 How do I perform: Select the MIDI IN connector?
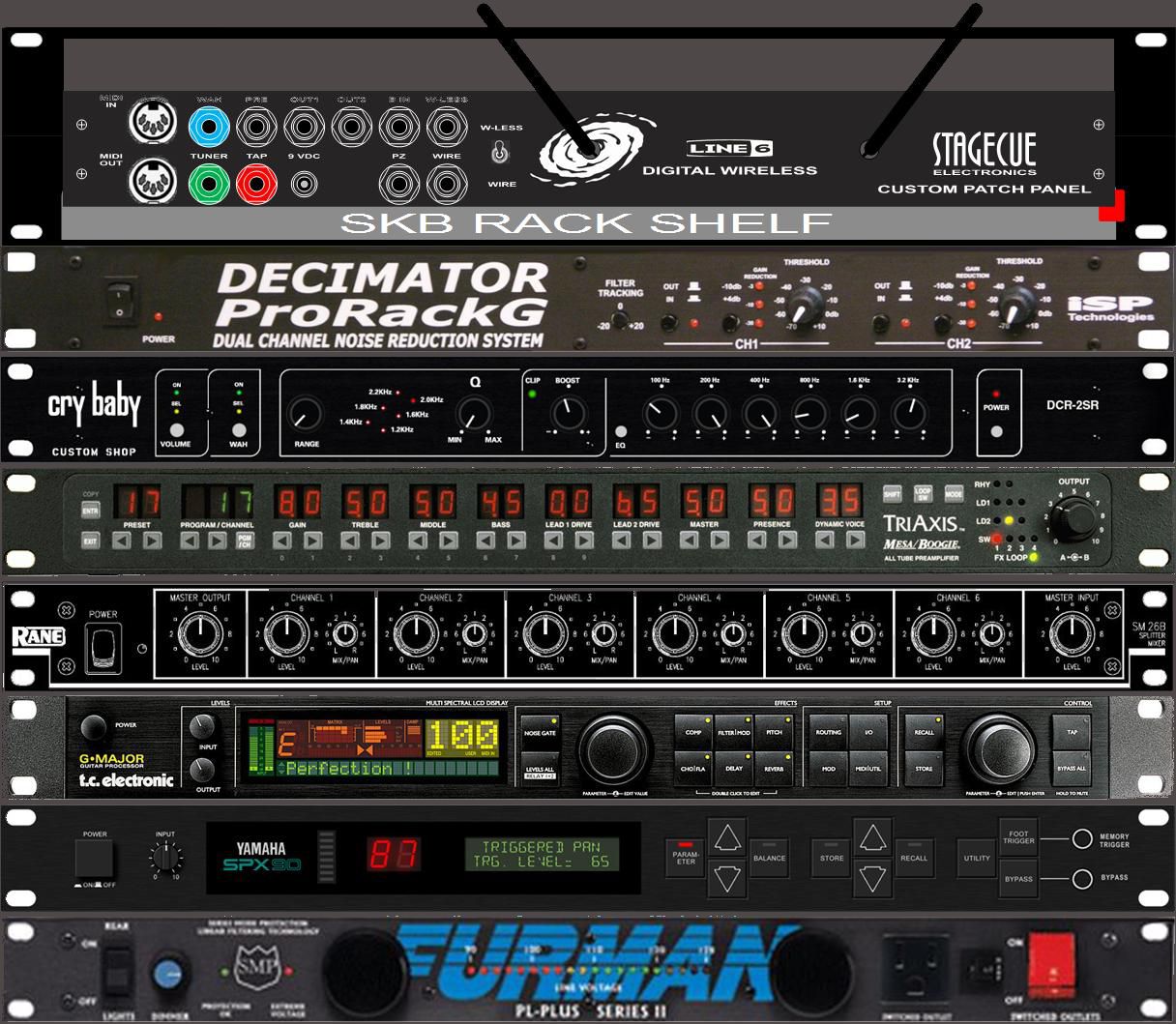[x=151, y=122]
